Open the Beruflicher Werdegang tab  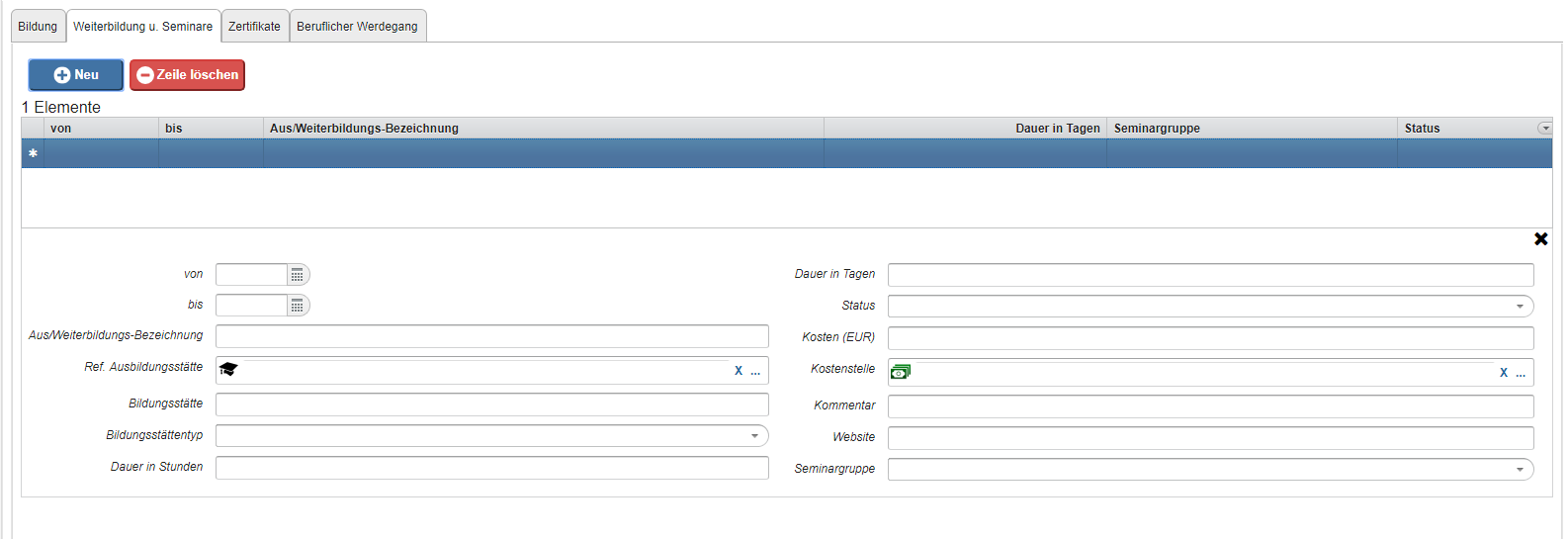(357, 27)
